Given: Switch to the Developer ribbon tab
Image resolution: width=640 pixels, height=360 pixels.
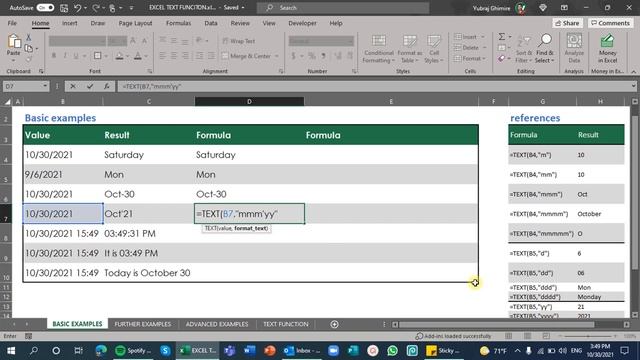Looking at the screenshot, I should pos(302,23).
